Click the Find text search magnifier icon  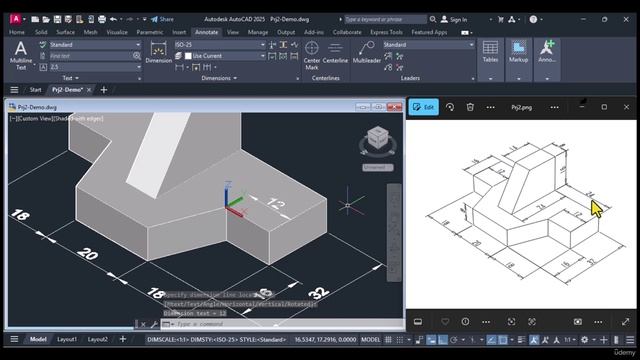(136, 56)
